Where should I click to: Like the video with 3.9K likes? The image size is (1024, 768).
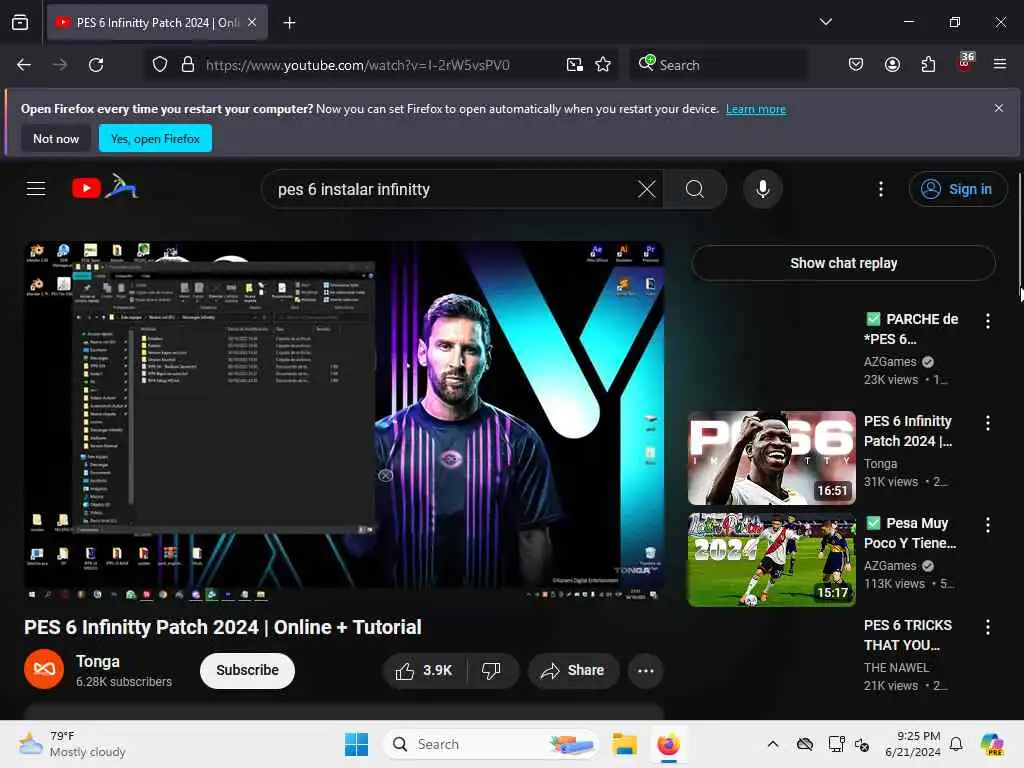click(x=424, y=671)
